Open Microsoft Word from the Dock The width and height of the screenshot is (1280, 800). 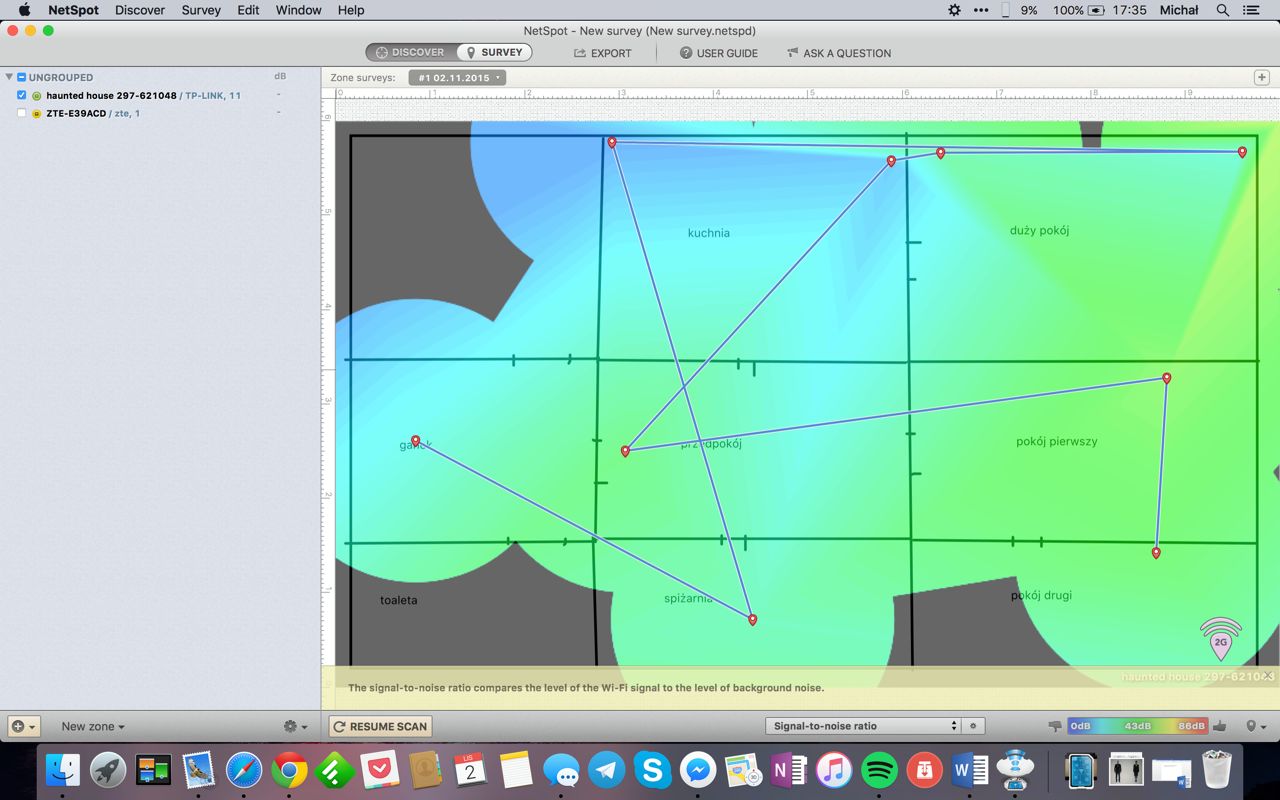pos(970,770)
